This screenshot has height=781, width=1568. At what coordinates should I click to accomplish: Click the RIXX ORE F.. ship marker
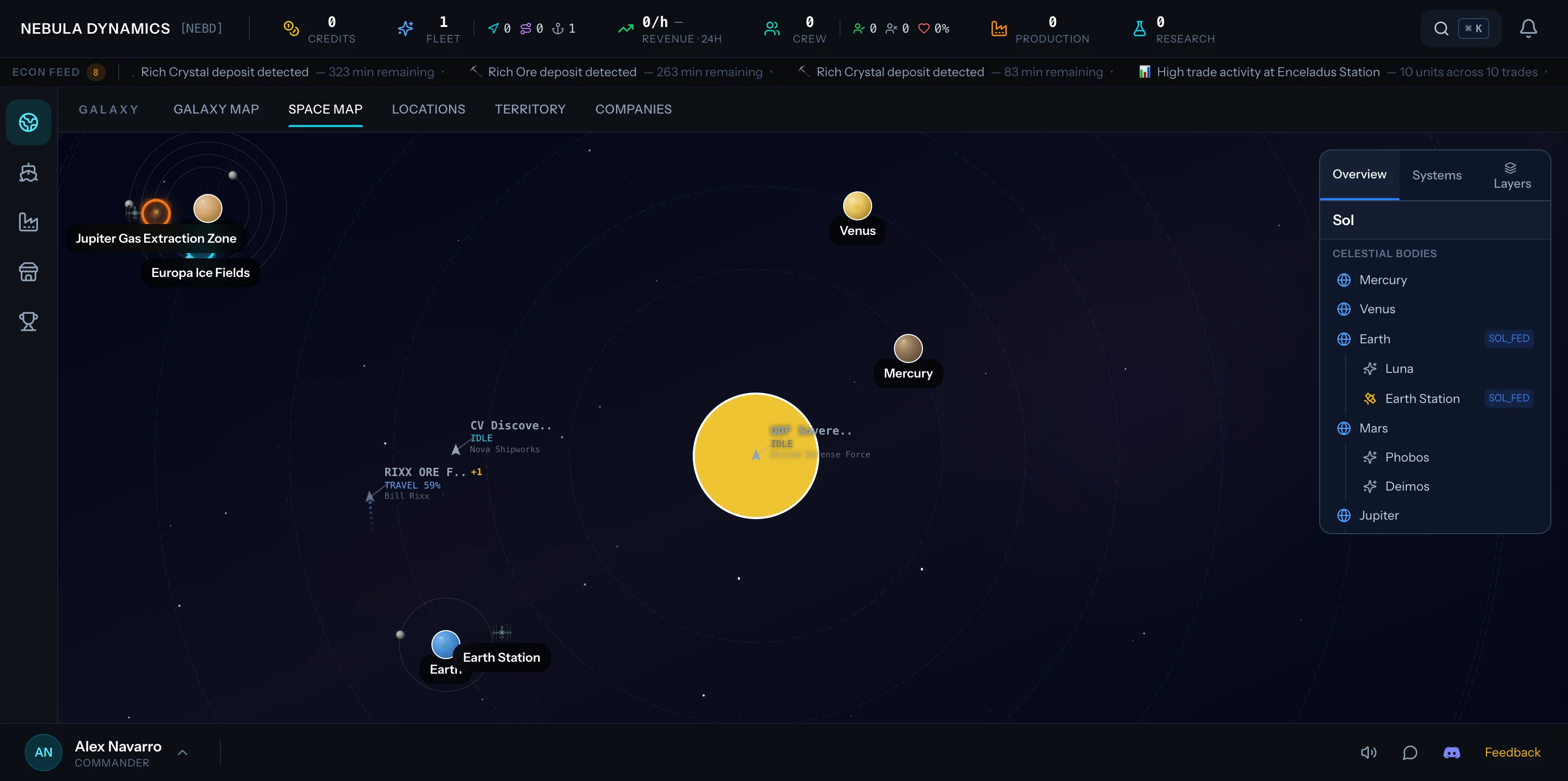pos(370,497)
